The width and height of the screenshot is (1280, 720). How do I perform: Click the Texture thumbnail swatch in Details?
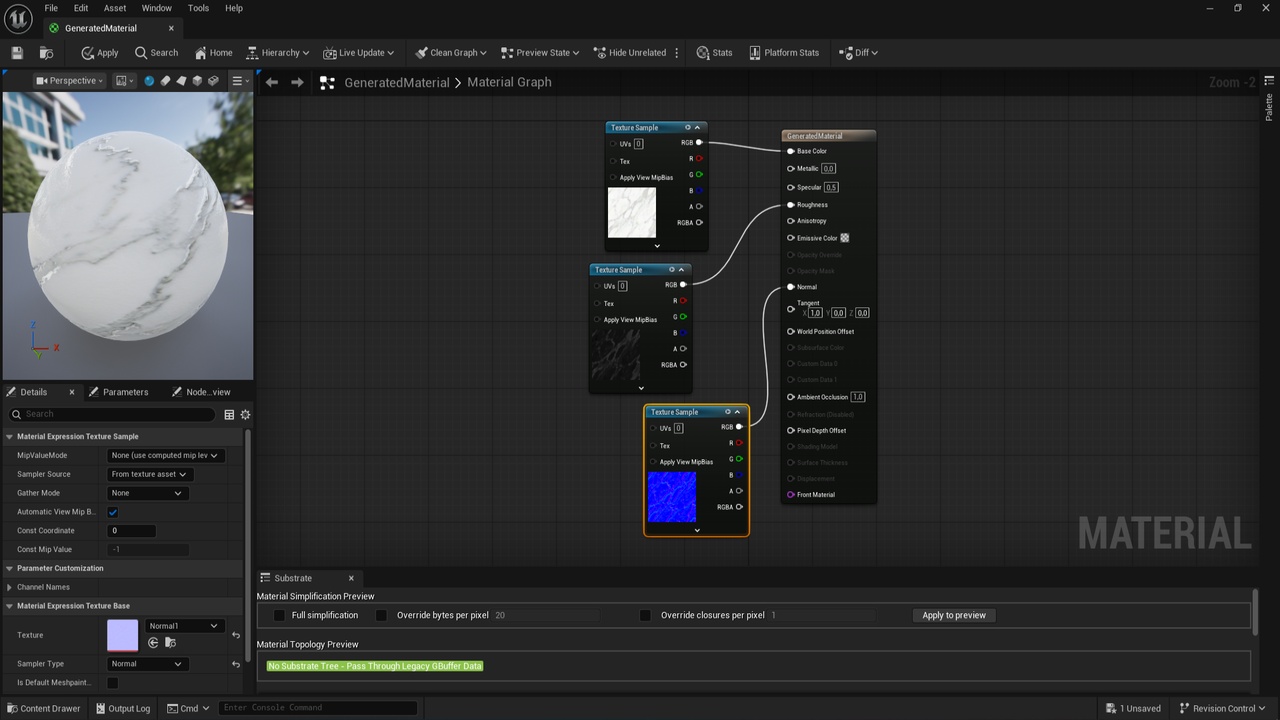(123, 635)
